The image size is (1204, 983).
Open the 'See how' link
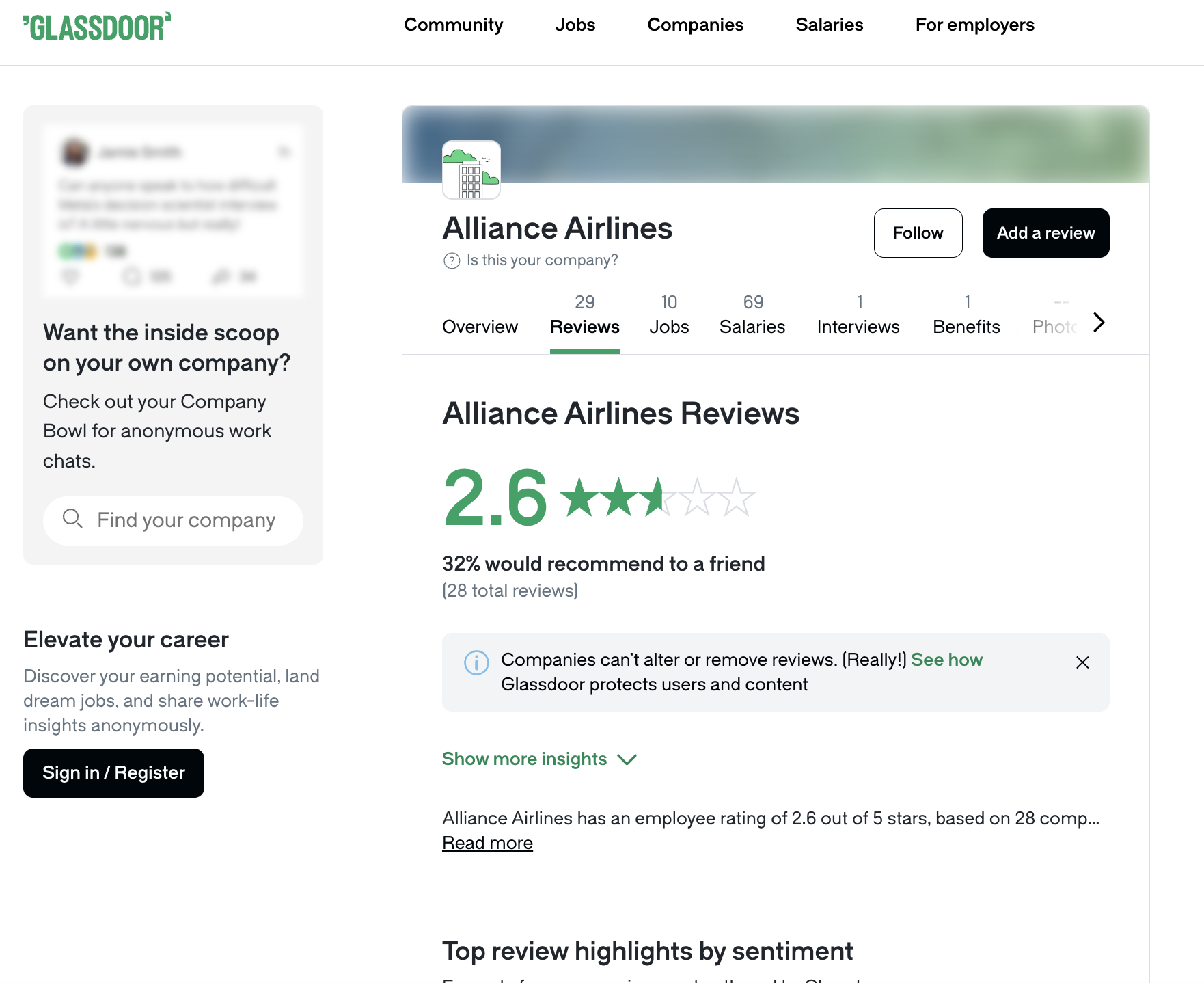tap(946, 660)
